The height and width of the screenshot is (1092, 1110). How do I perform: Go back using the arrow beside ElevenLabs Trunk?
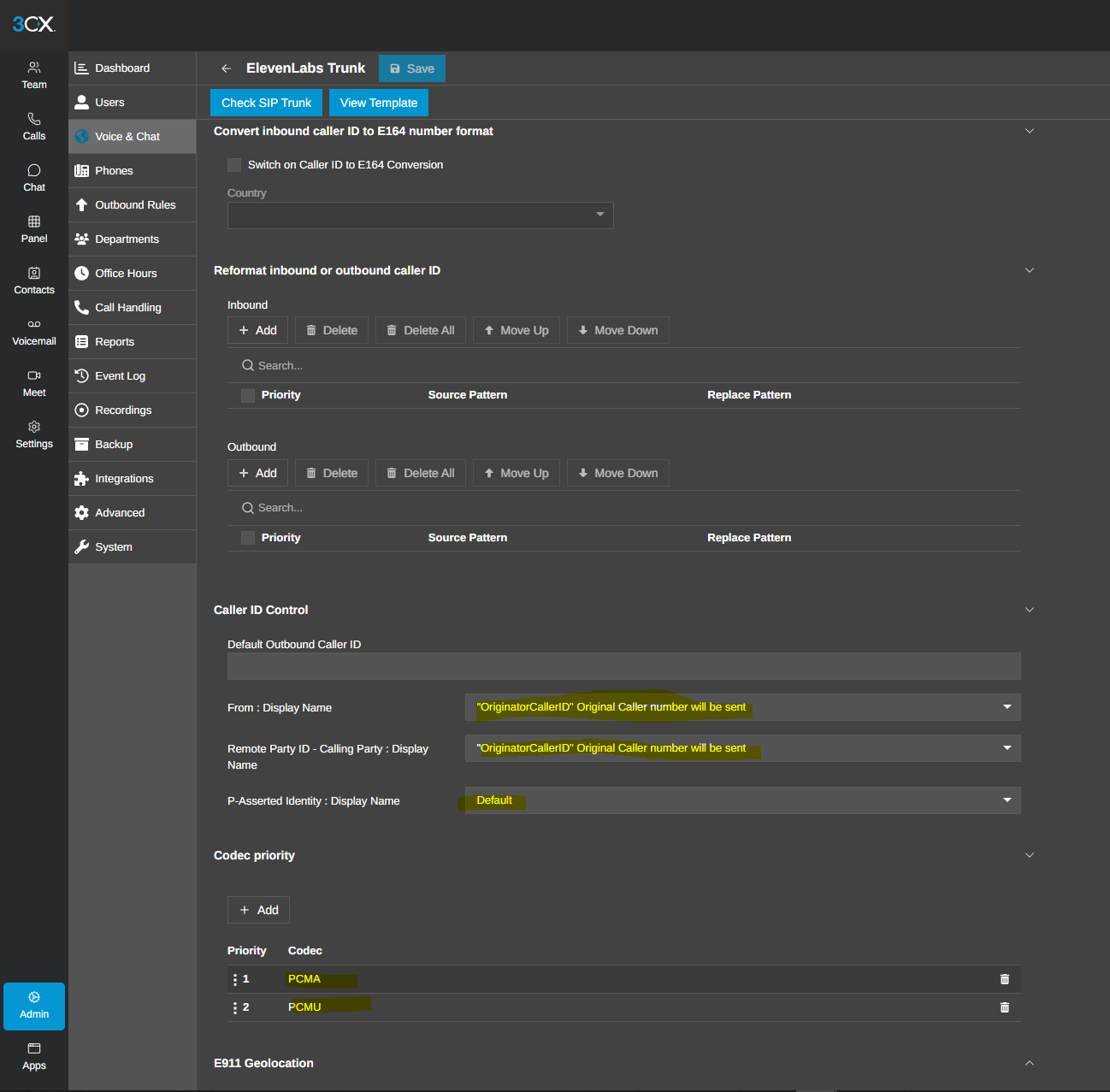pos(226,68)
